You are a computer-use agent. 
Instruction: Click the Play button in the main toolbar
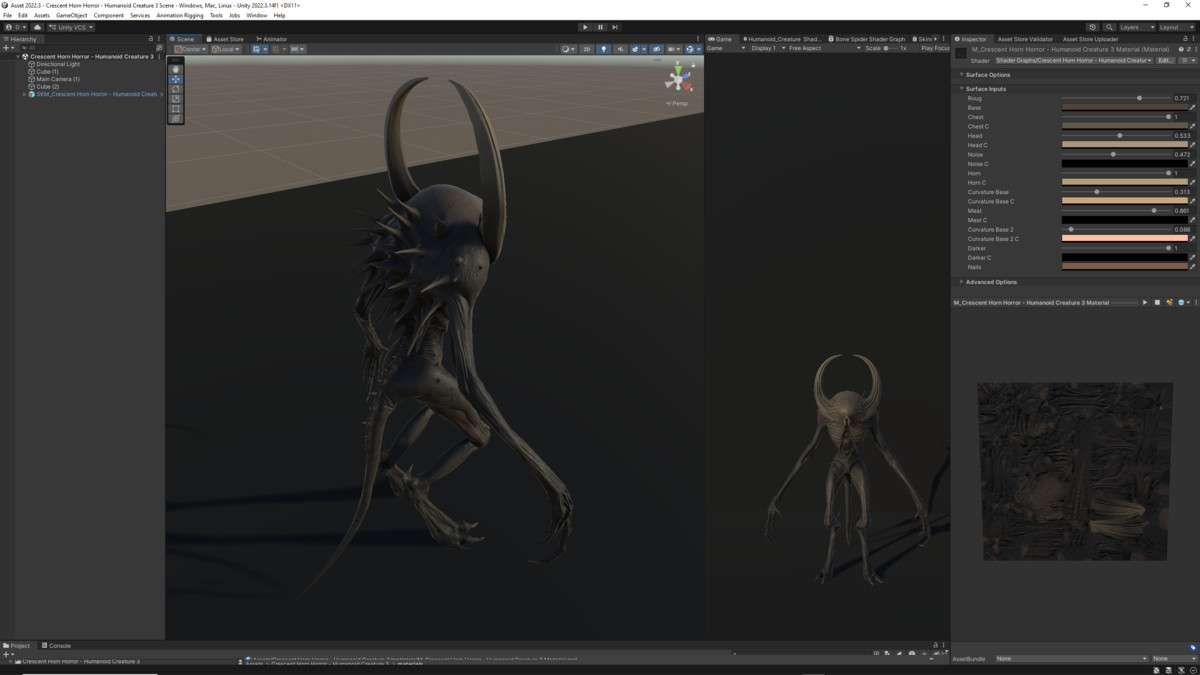click(x=585, y=27)
